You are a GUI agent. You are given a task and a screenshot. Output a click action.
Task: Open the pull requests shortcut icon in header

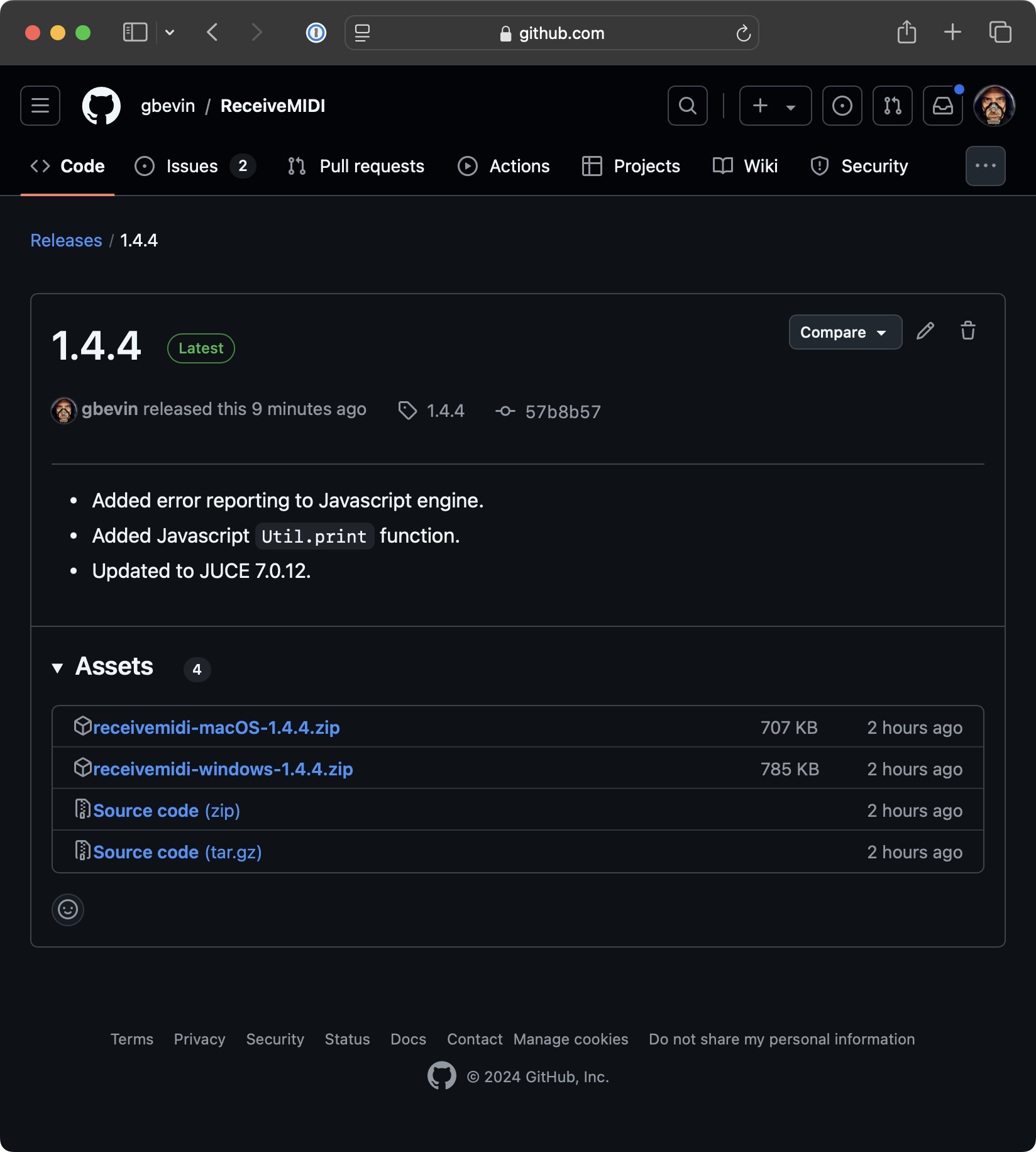[893, 106]
